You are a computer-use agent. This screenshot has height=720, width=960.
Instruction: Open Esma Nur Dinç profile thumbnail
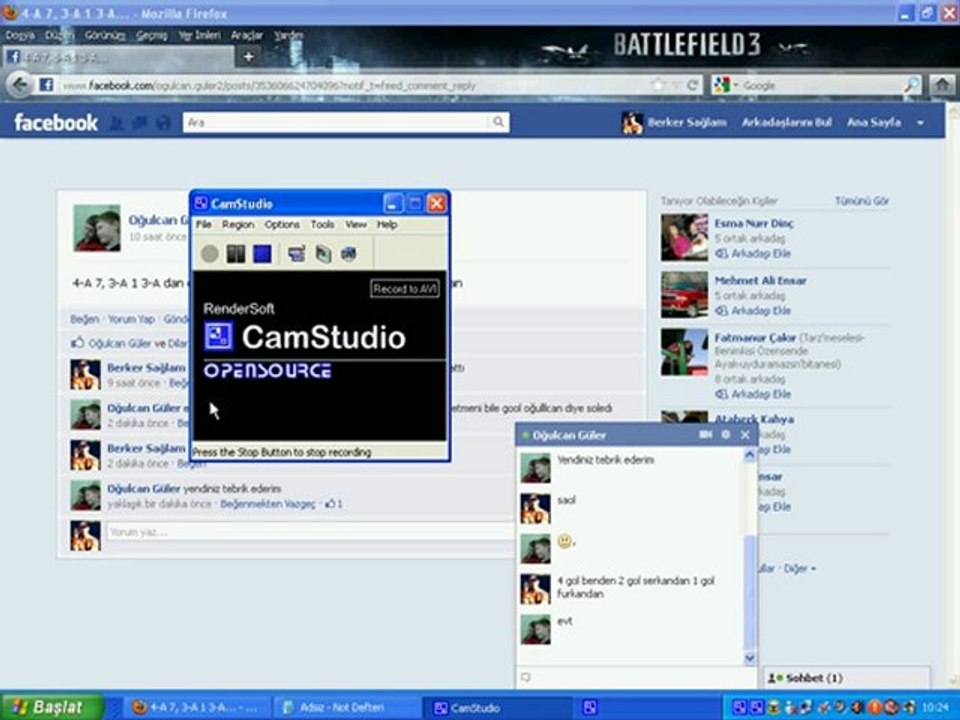684,238
